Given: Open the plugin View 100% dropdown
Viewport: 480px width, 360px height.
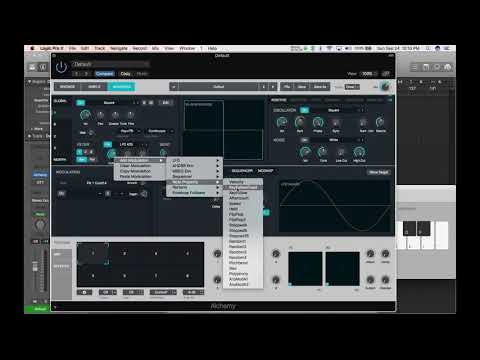Looking at the screenshot, I should [x=369, y=74].
